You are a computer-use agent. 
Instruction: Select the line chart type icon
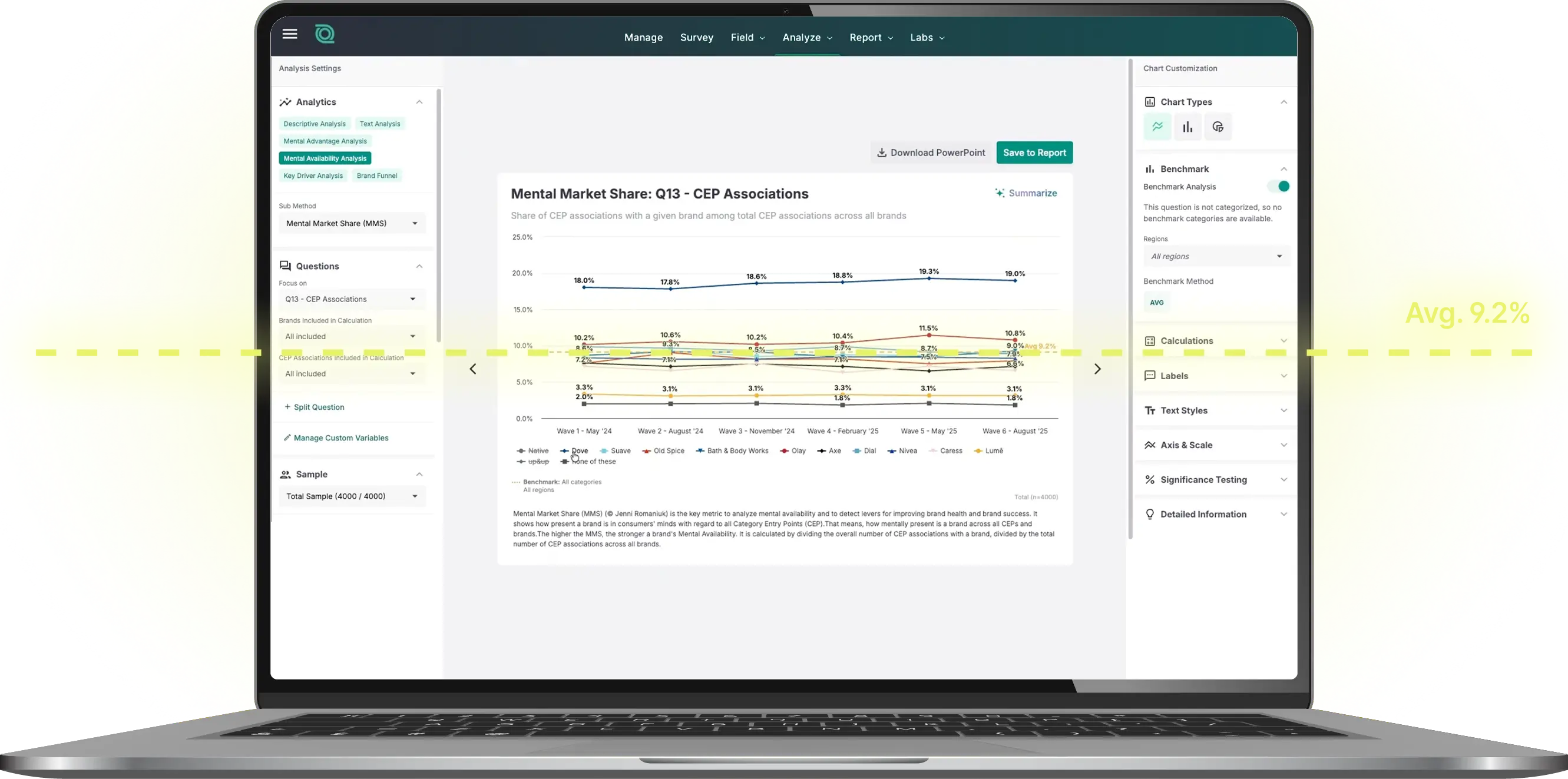click(1157, 127)
